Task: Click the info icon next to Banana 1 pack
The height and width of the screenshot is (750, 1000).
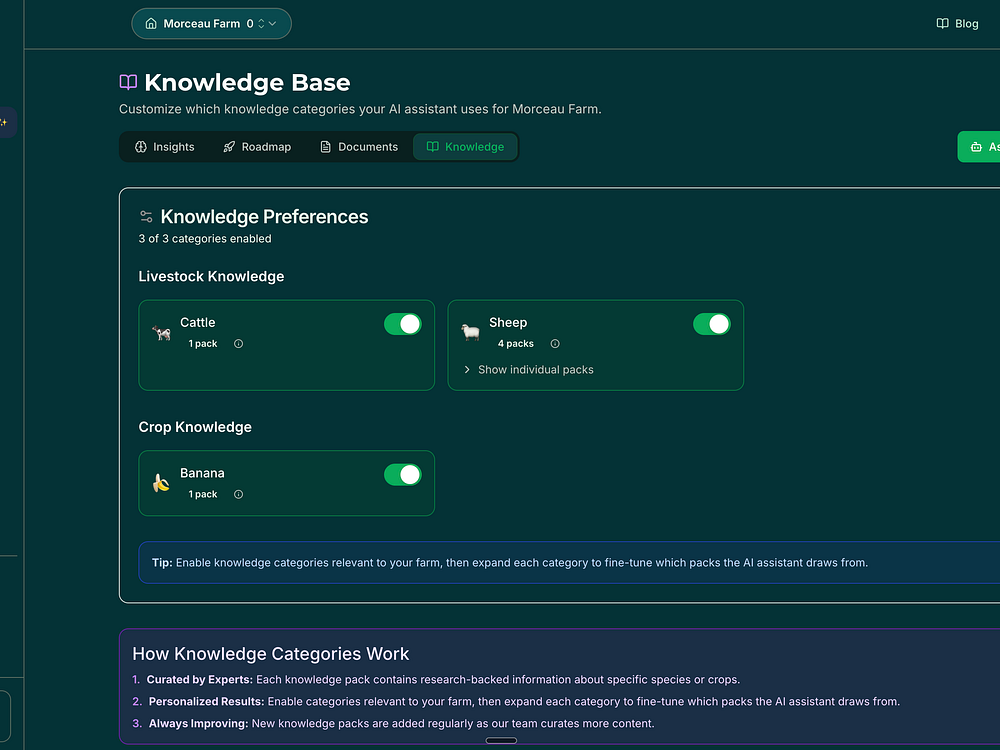Action: [239, 494]
